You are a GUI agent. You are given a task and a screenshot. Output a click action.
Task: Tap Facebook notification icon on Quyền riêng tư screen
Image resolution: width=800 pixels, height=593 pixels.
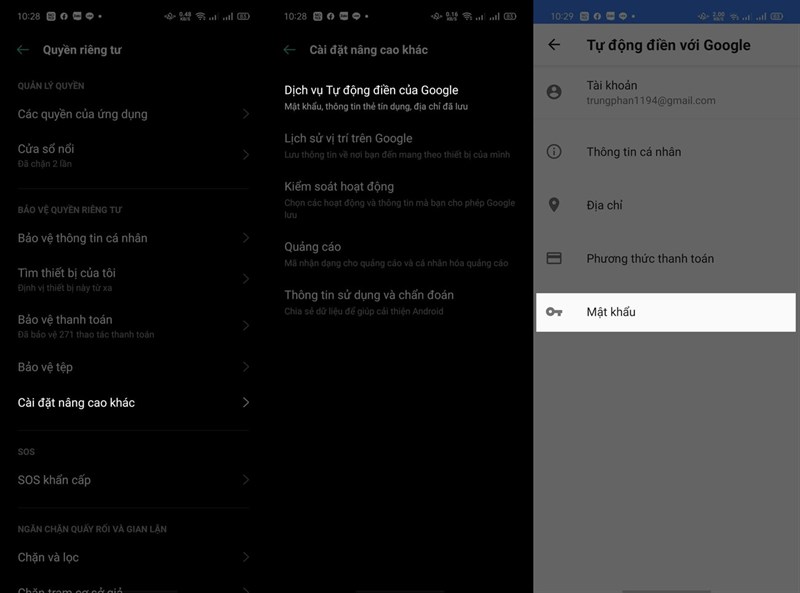[64, 16]
